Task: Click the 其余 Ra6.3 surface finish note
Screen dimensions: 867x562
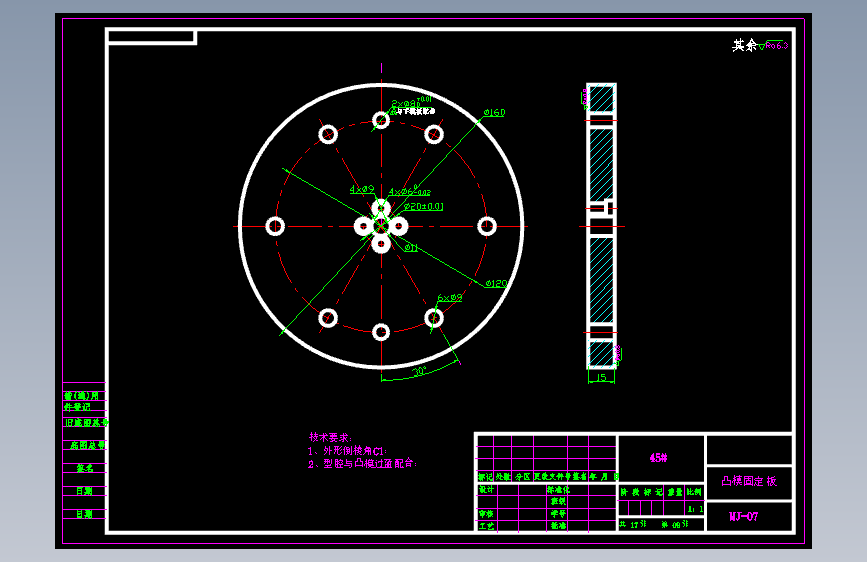Action: (x=760, y=45)
